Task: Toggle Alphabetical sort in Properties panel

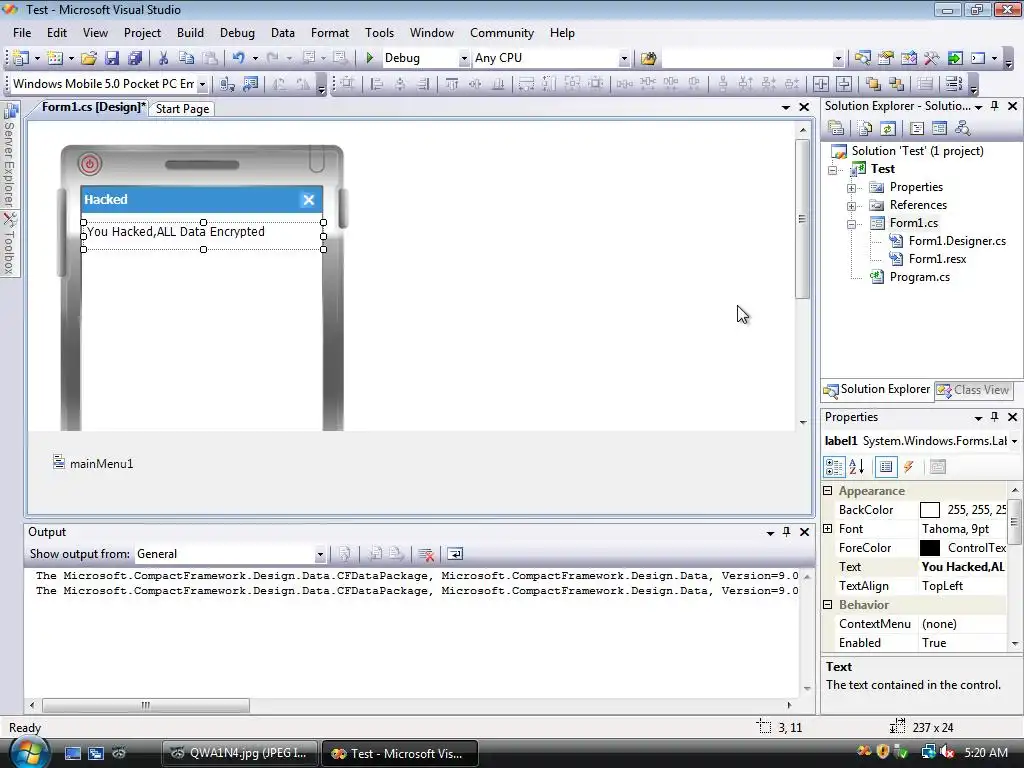Action: click(x=857, y=467)
